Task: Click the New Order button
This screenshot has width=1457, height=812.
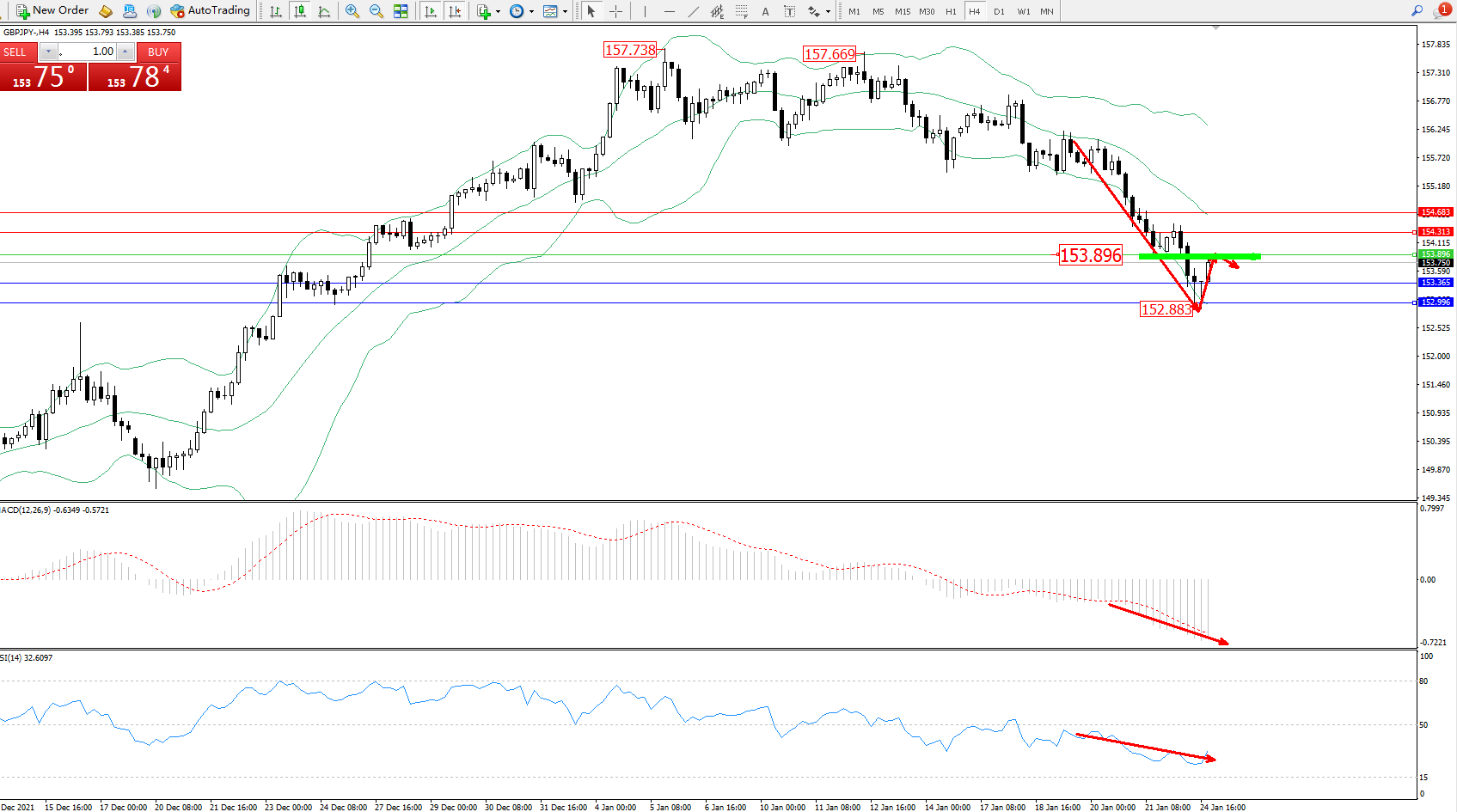Action: pos(52,11)
